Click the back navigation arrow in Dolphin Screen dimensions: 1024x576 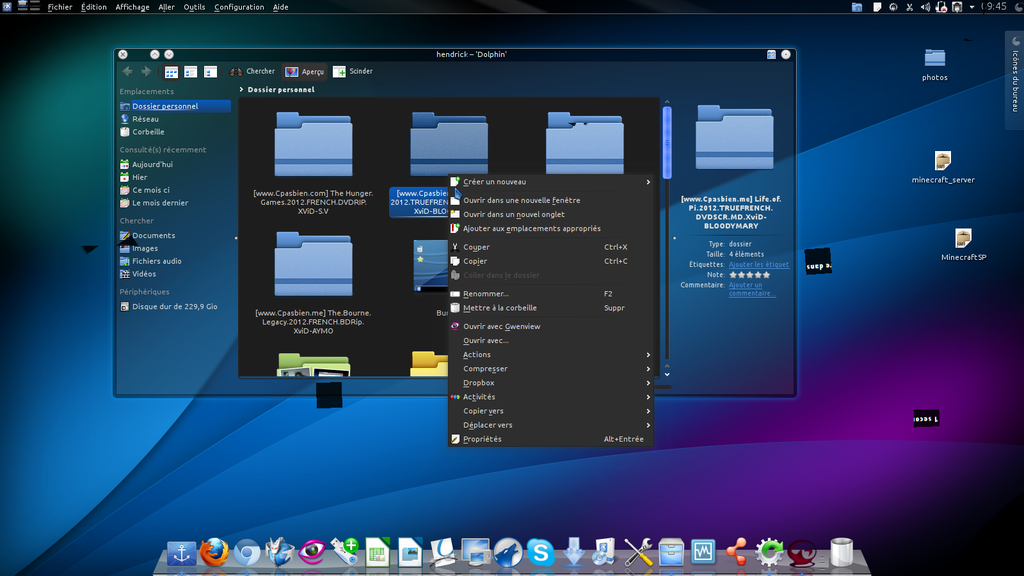127,71
